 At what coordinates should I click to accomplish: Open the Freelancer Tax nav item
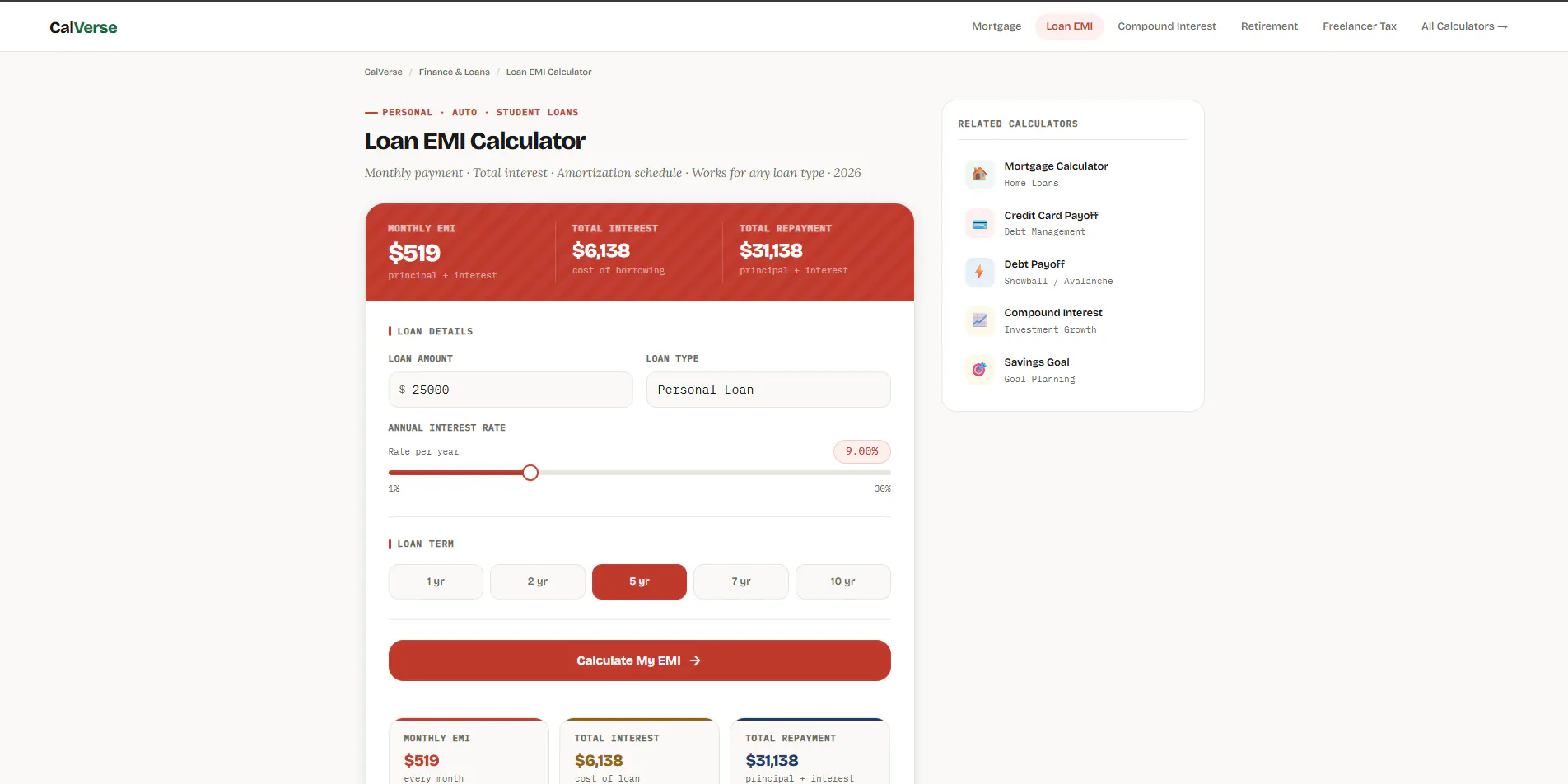[x=1360, y=26]
